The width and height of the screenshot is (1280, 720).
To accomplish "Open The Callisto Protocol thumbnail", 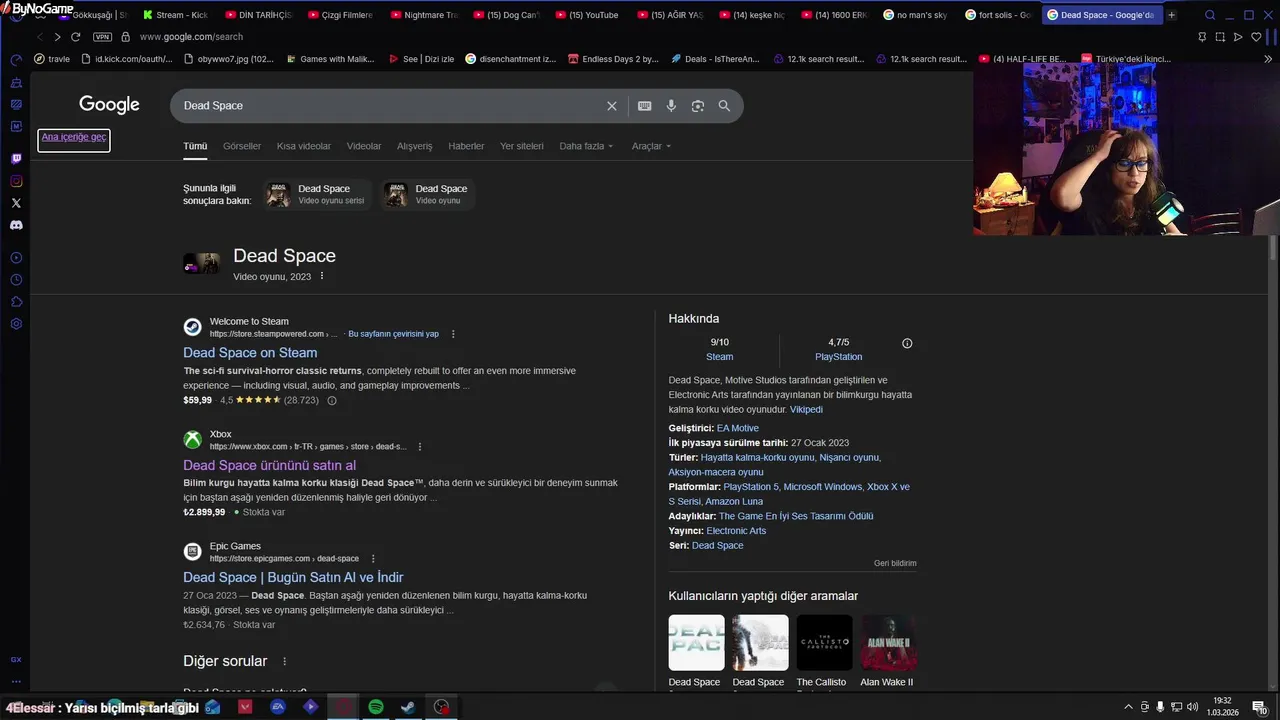I will point(824,643).
